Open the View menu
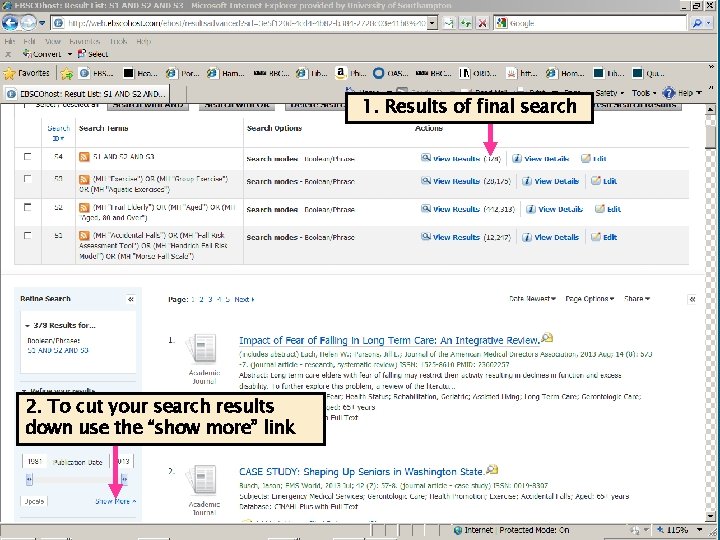Screen dimensions: 720x540 click(x=52, y=41)
